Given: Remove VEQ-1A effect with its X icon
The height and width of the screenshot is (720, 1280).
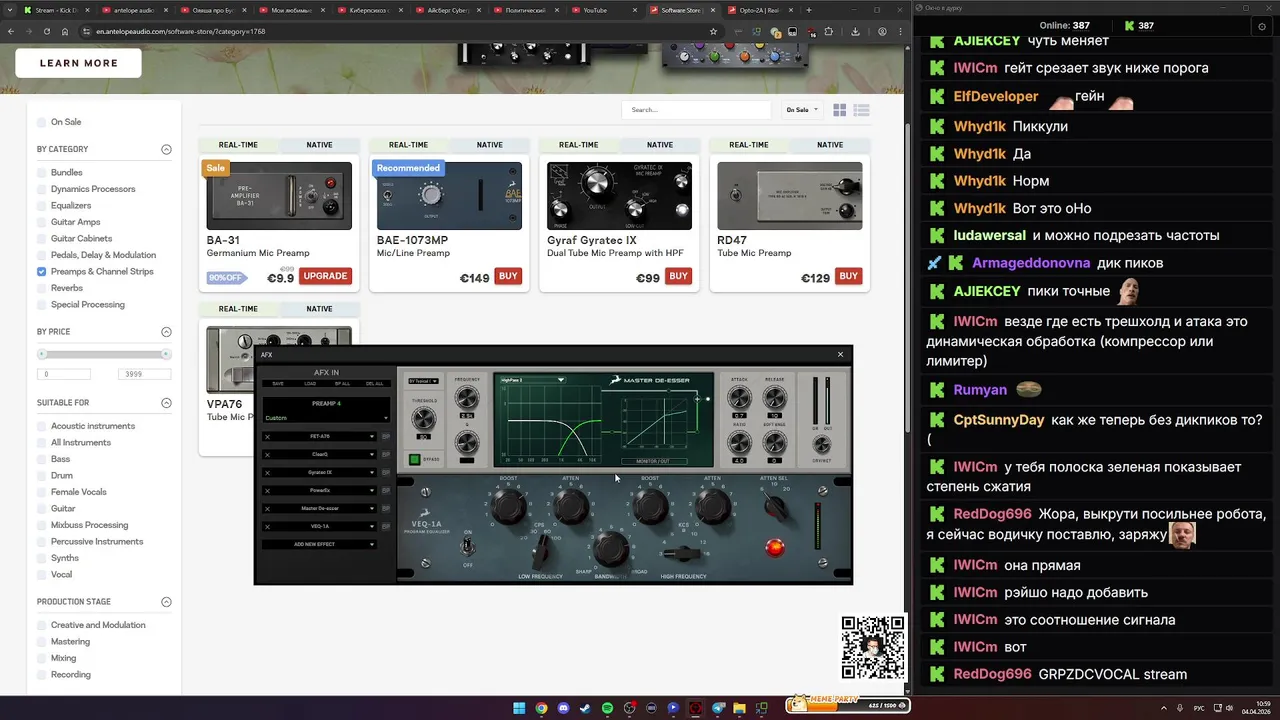Looking at the screenshot, I should coord(267,527).
